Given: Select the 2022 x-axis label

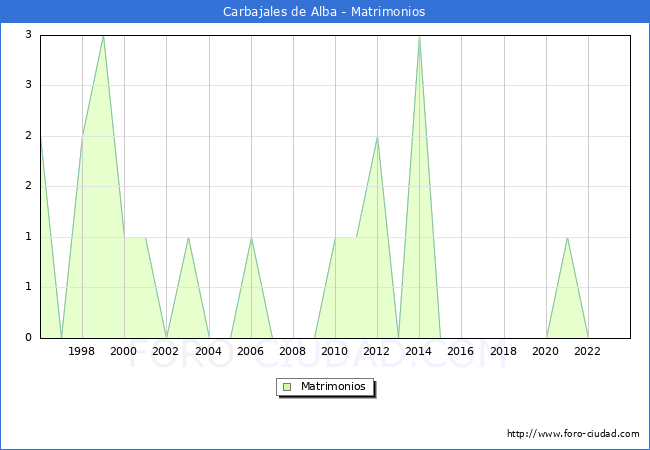Looking at the screenshot, I should point(587,351).
